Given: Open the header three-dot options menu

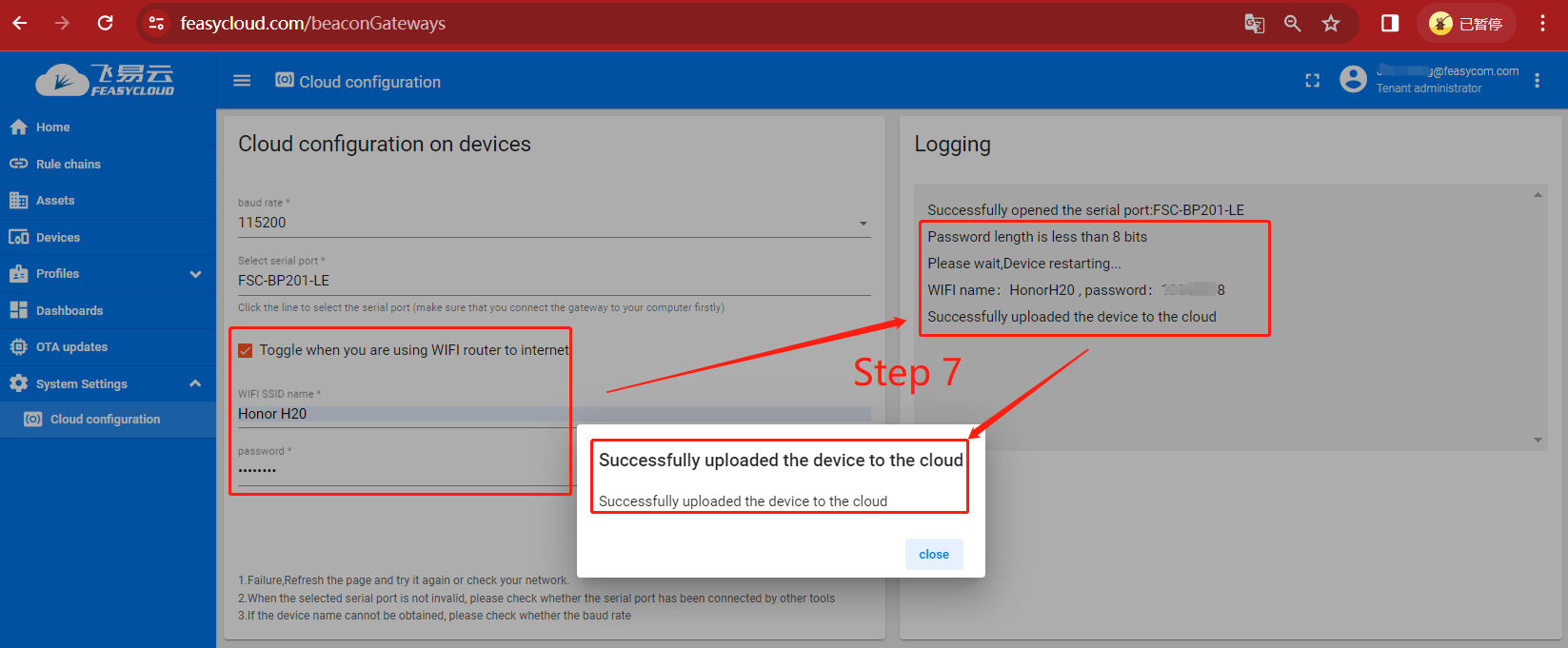Looking at the screenshot, I should [1537, 81].
